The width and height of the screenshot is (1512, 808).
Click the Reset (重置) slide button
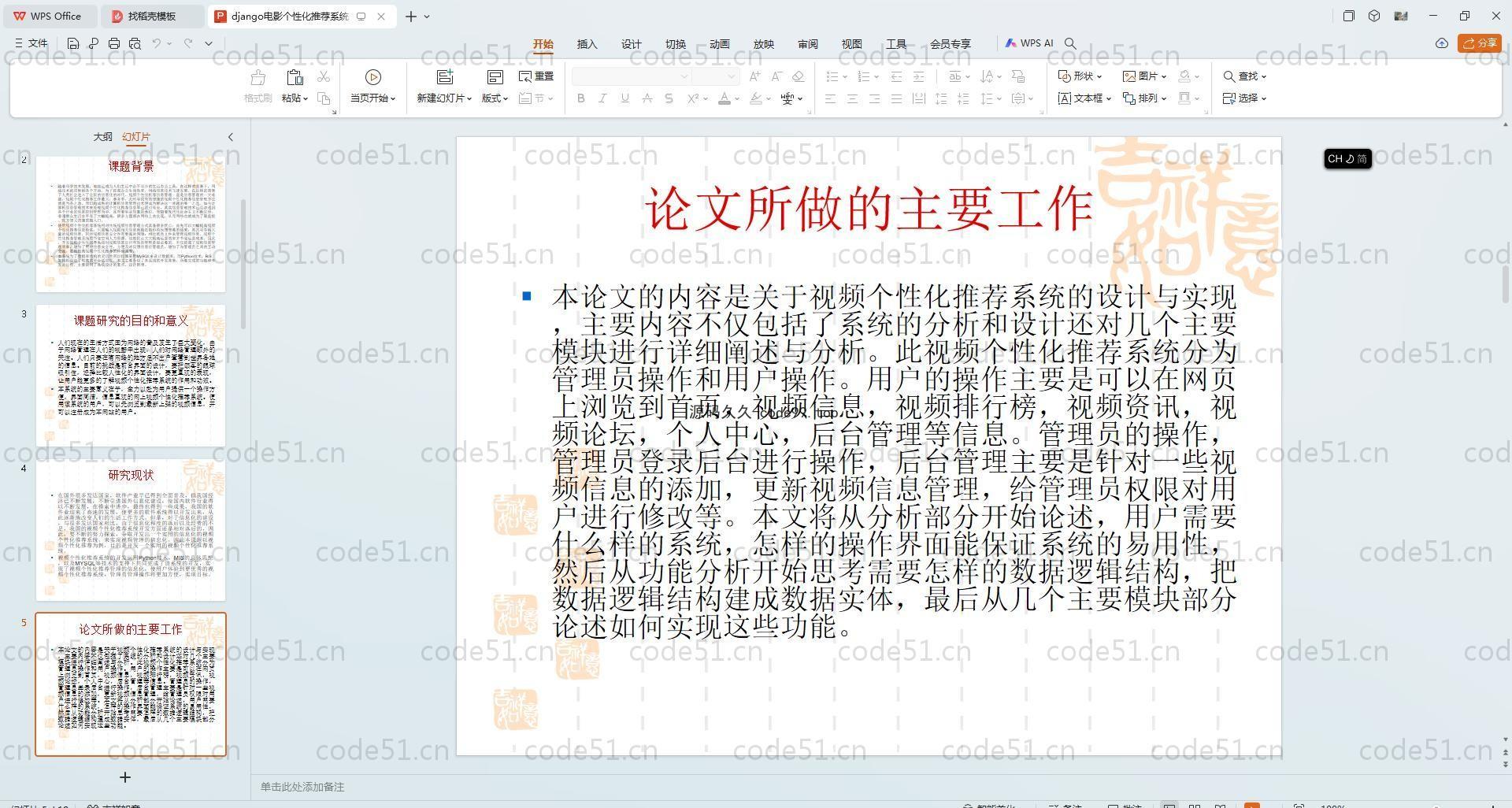pos(536,76)
